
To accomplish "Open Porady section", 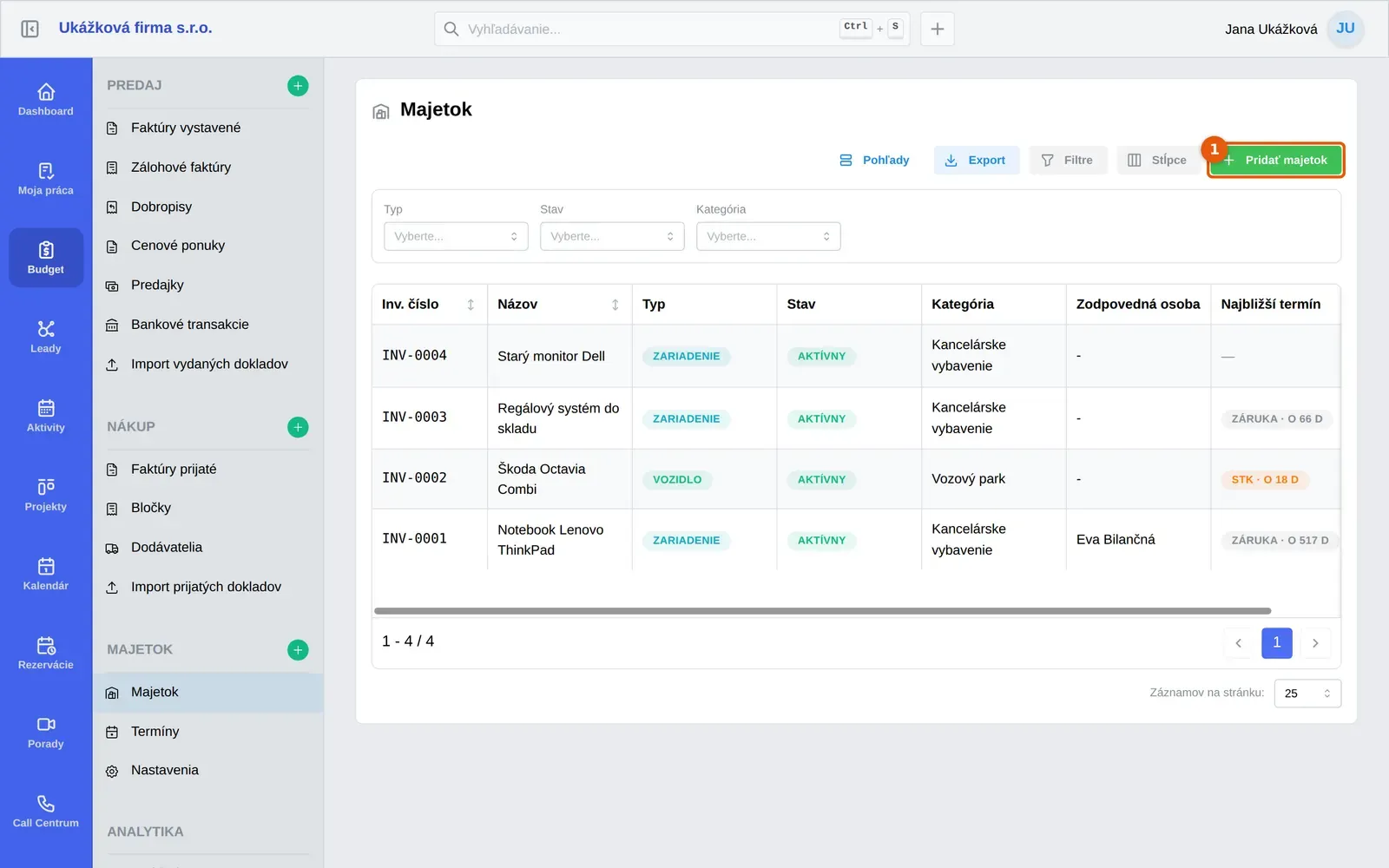I will [46, 732].
